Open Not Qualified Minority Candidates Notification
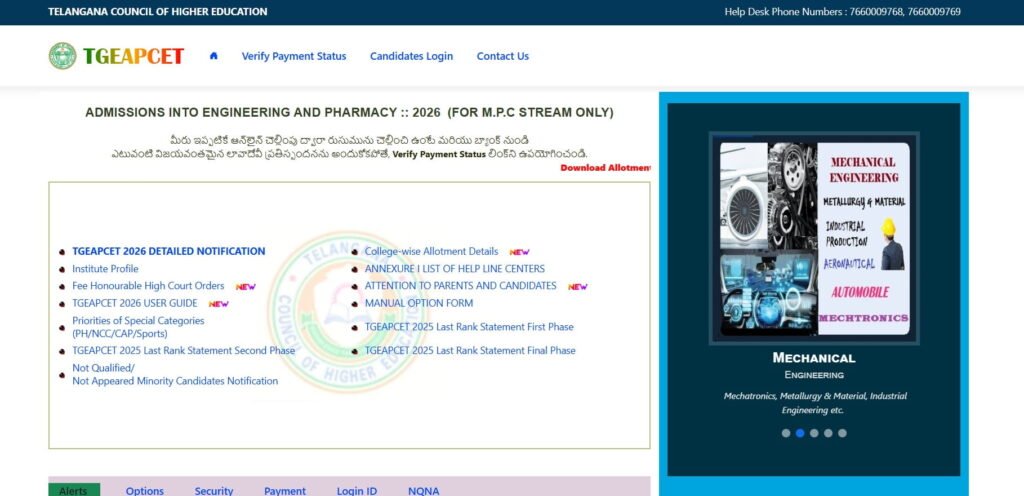This screenshot has width=1024, height=496. point(175,375)
